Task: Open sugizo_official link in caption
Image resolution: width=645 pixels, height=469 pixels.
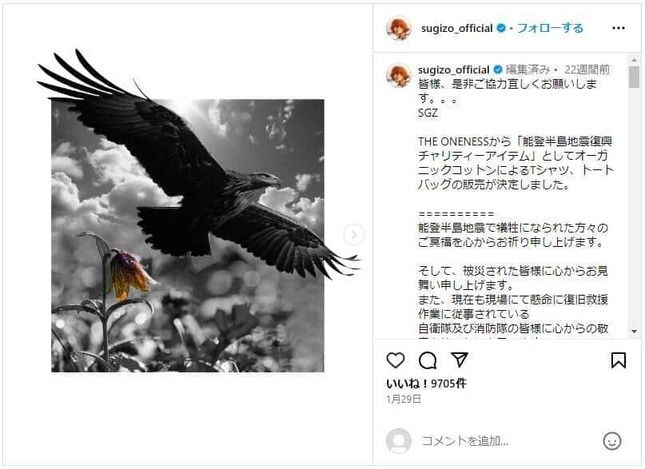Action: (453, 70)
